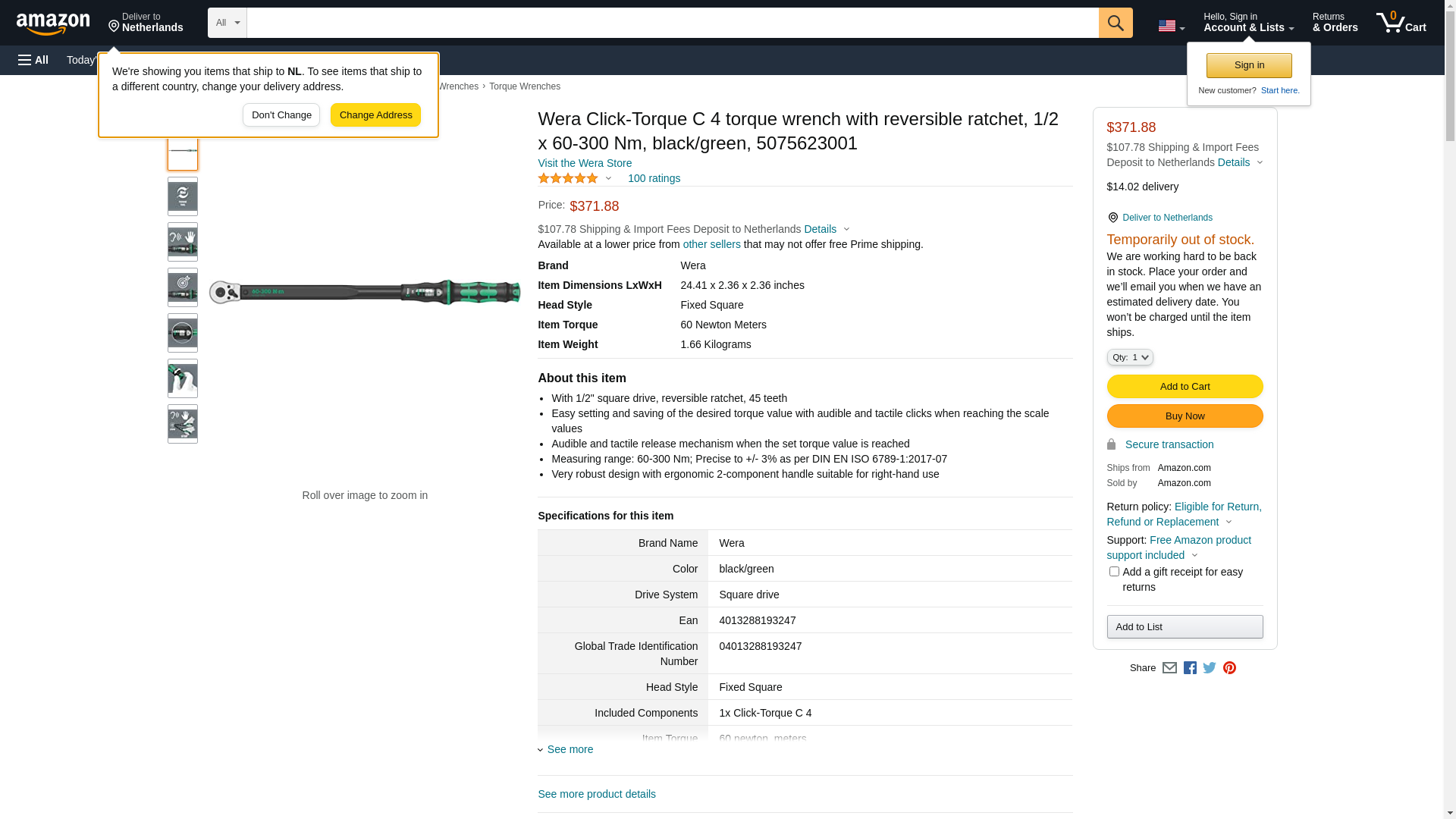Check the gift receipt checkbox
Viewport: 1456px width, 819px height.
[x=1114, y=572]
